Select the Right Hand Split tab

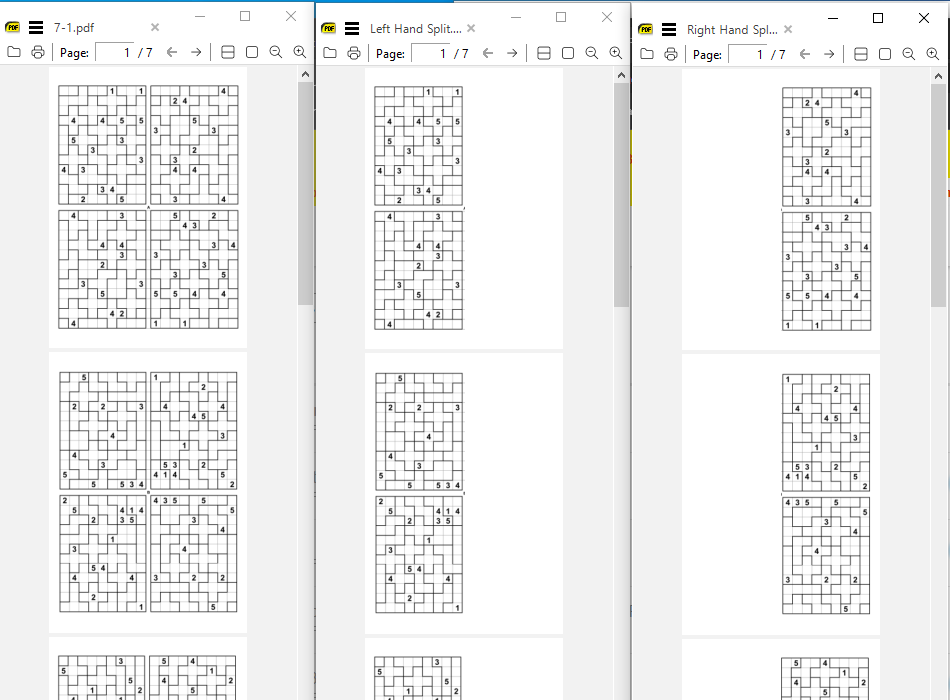[x=732, y=30]
